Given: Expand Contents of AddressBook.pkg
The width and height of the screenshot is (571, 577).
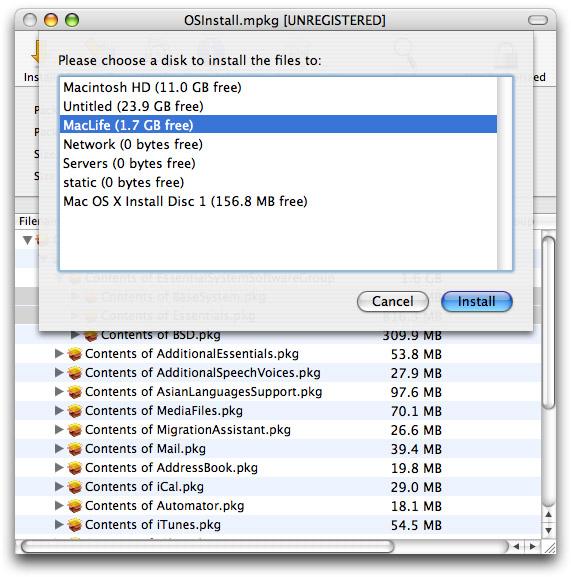Looking at the screenshot, I should [59, 467].
